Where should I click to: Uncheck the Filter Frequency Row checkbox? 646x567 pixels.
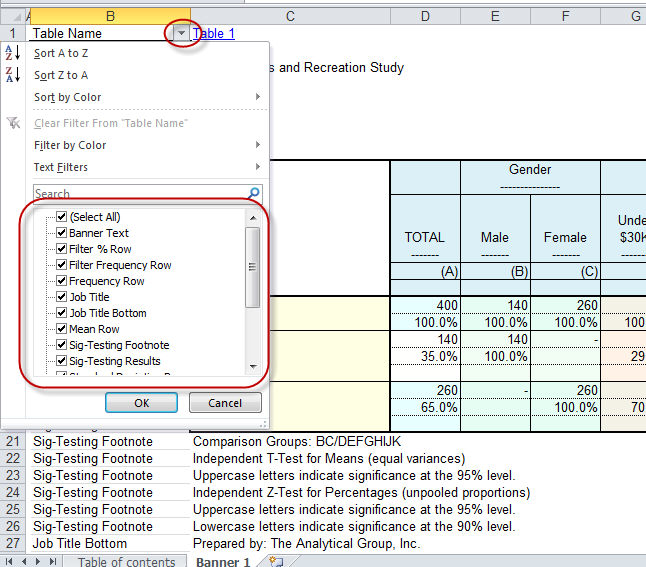pos(61,265)
